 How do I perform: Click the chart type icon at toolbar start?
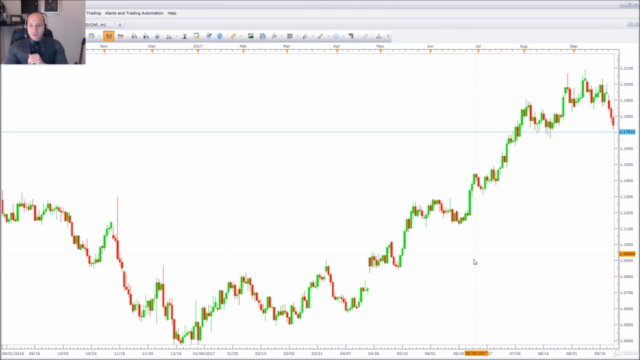(x=91, y=36)
